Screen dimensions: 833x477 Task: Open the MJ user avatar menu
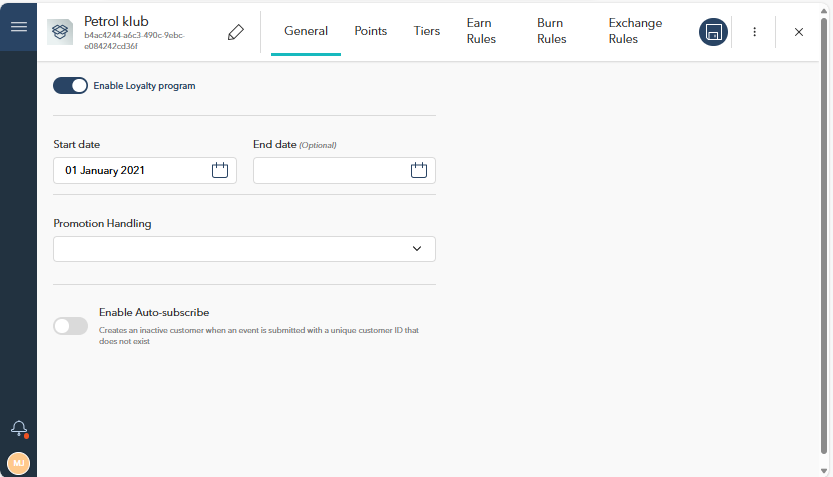pyautogui.click(x=19, y=463)
